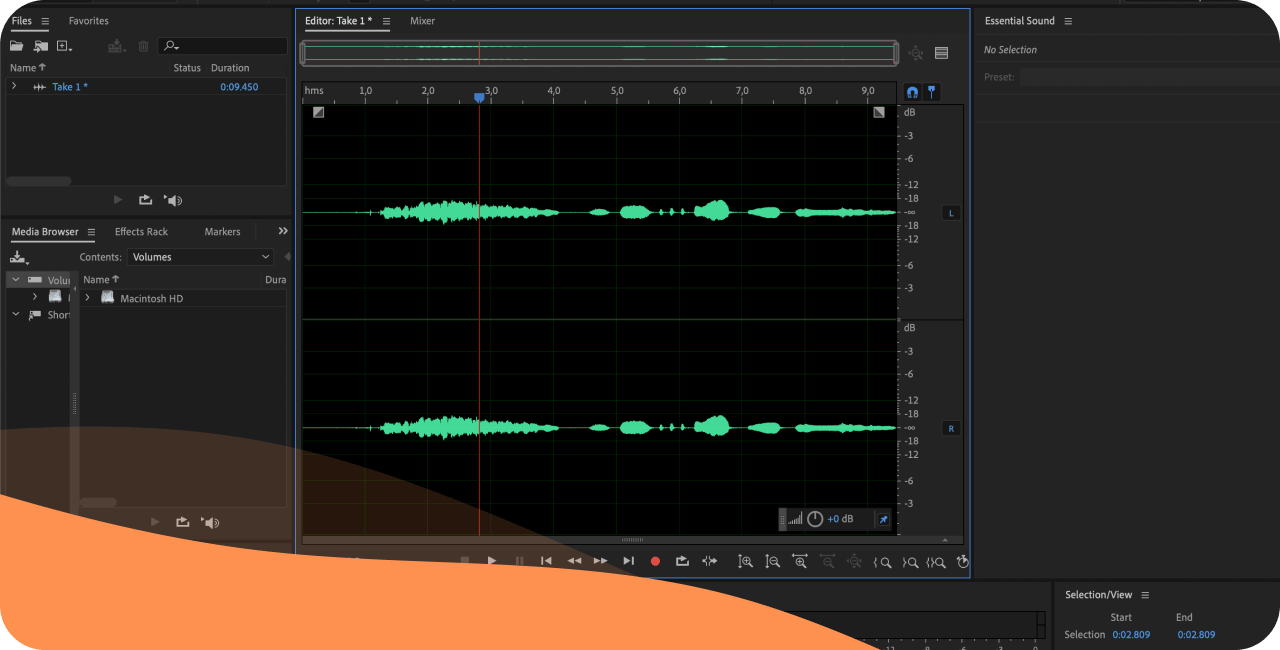Click the Play button in transport
1280x650 pixels.
[x=491, y=561]
